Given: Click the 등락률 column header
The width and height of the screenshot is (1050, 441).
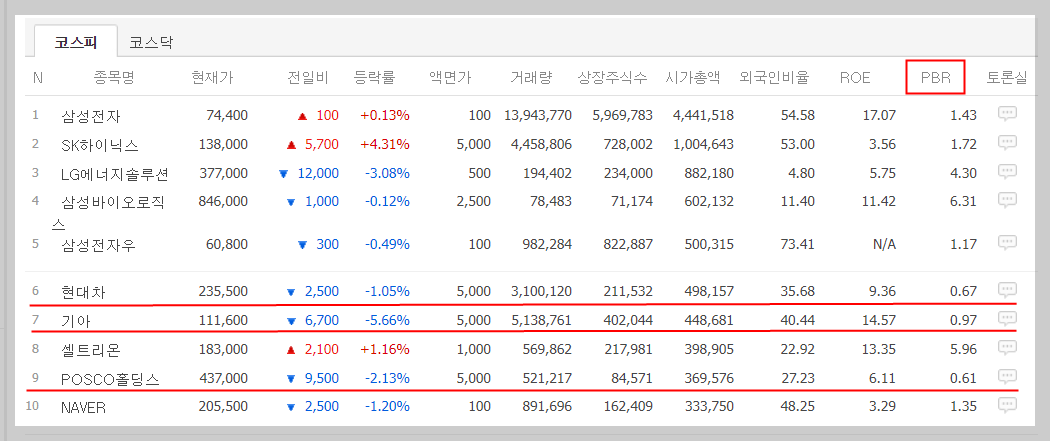Looking at the screenshot, I should pyautogui.click(x=374, y=78).
